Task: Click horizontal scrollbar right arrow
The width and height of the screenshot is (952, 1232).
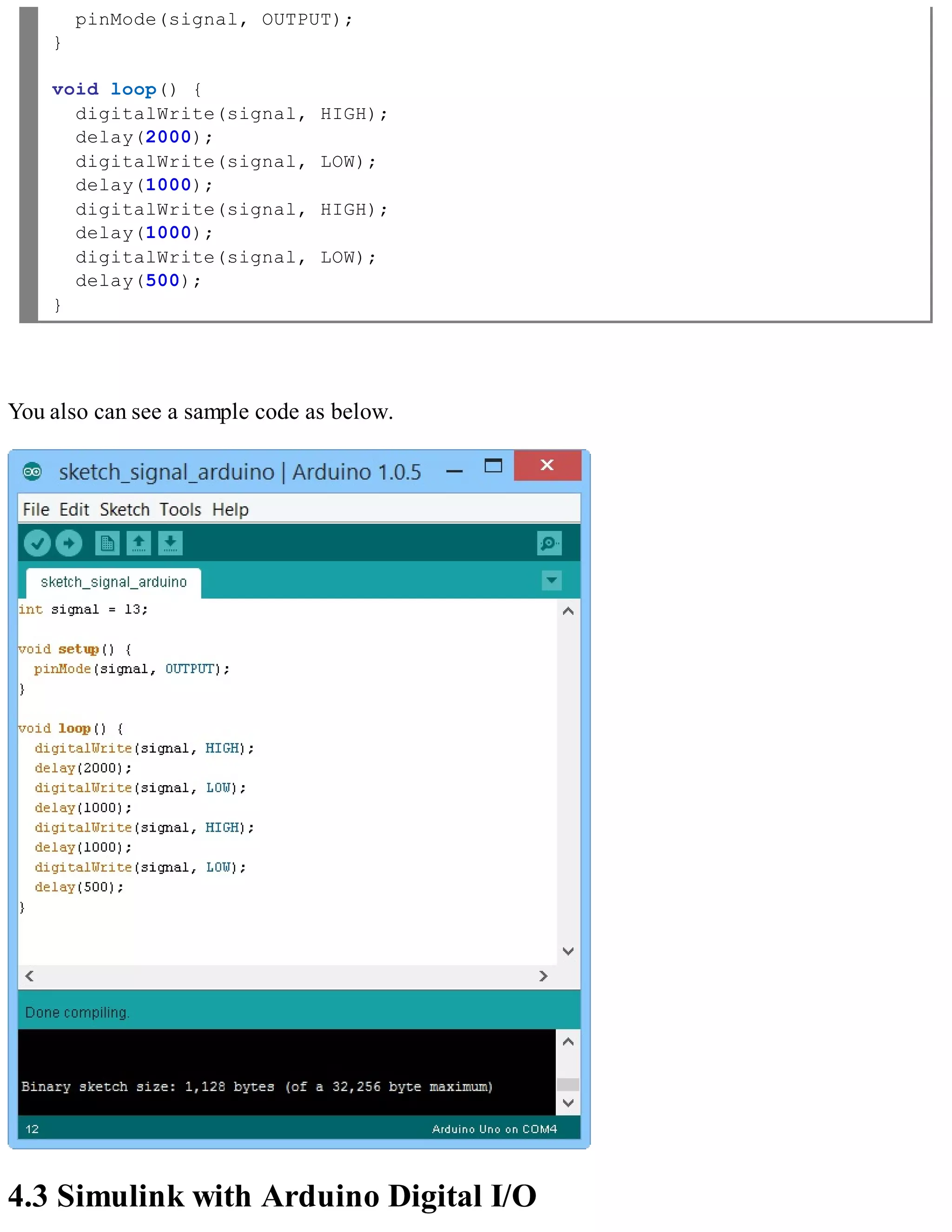Action: [543, 976]
